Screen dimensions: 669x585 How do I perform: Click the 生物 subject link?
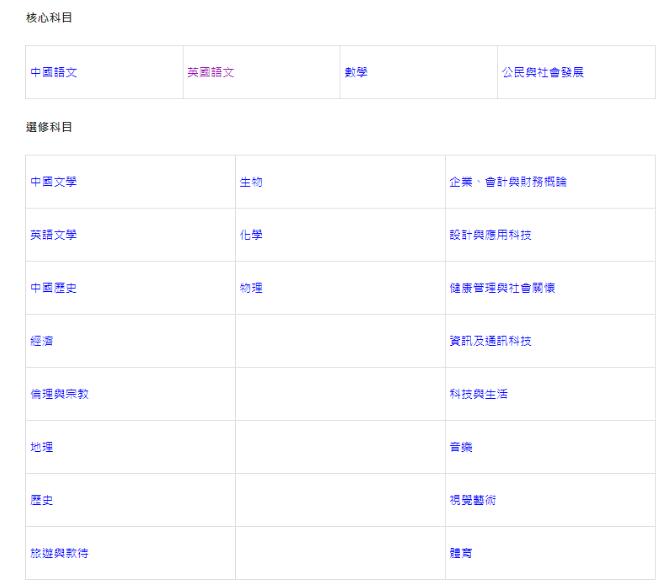[251, 182]
